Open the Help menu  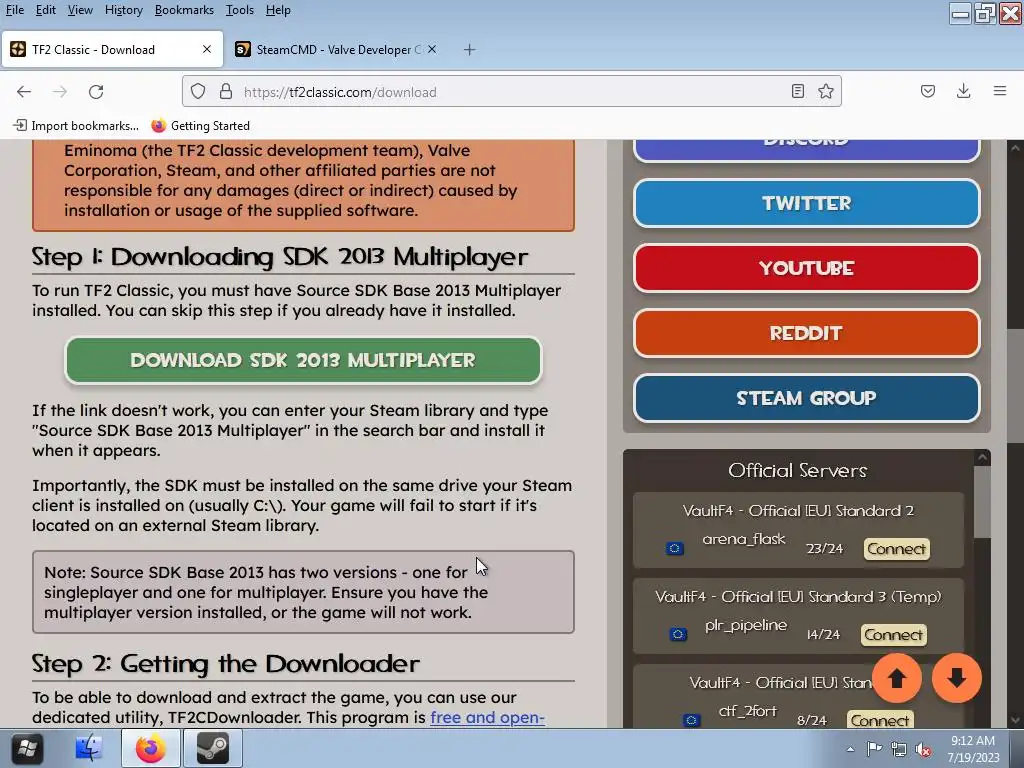[278, 10]
